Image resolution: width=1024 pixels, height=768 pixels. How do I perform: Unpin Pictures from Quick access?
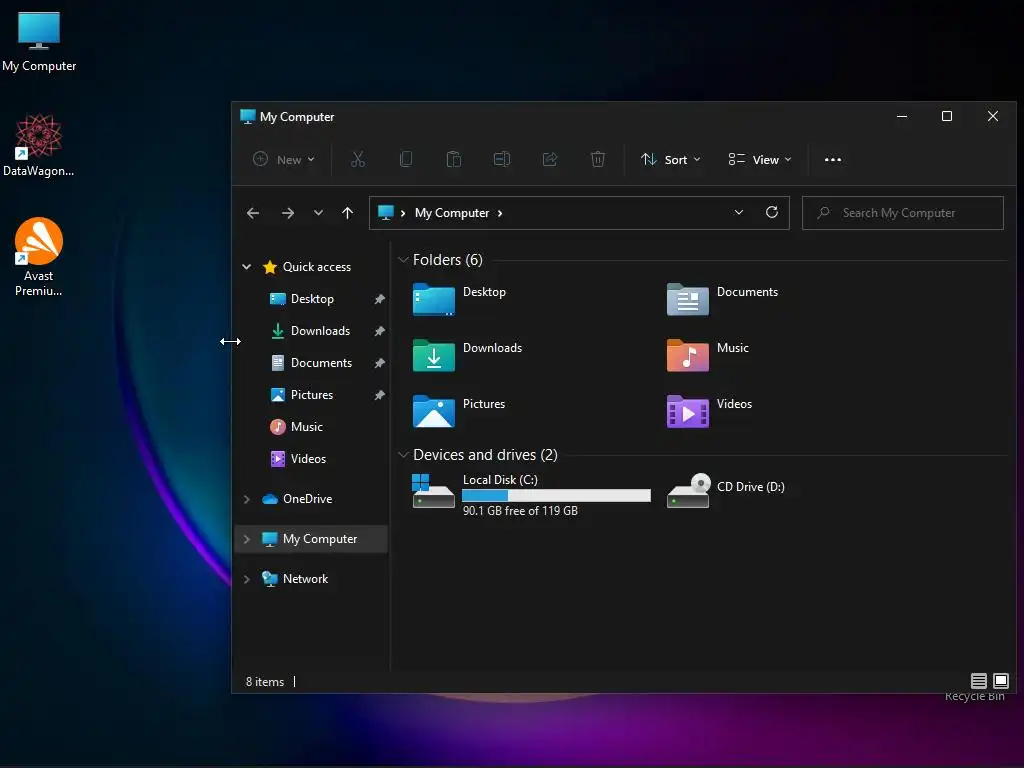tap(379, 395)
